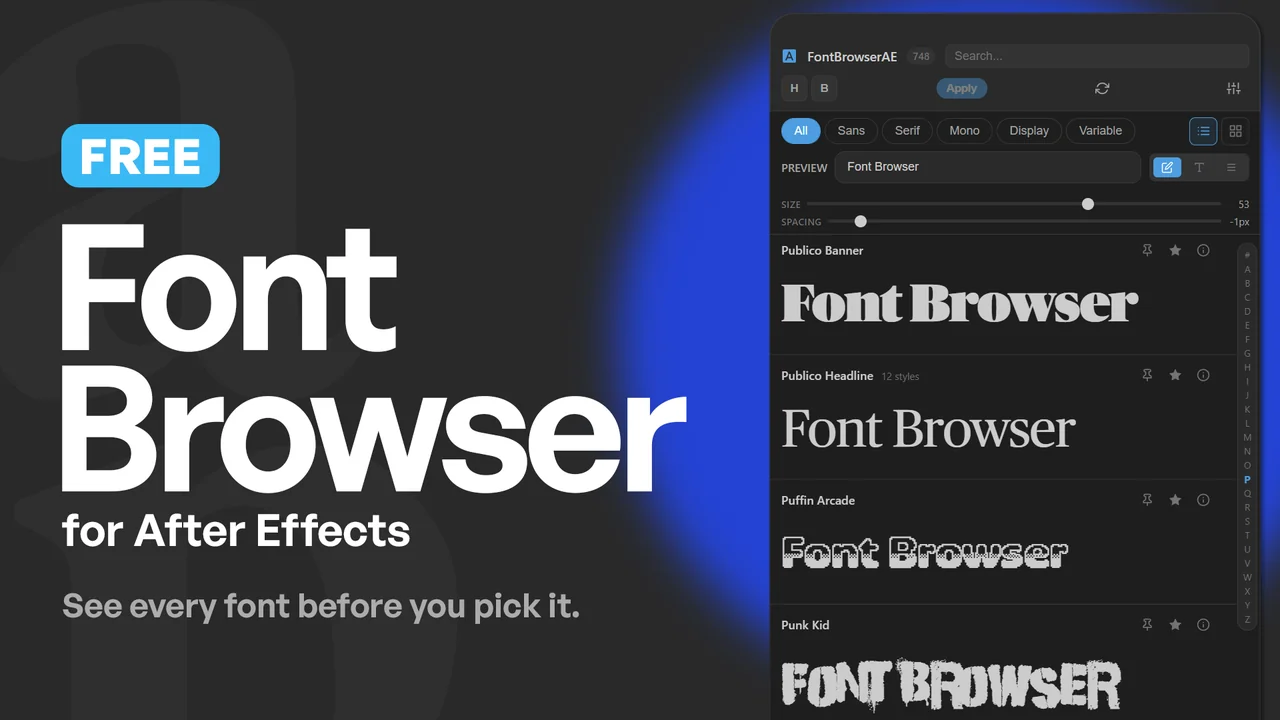Filter fonts by Sans
Screen dimensions: 1280x720
tap(851, 131)
